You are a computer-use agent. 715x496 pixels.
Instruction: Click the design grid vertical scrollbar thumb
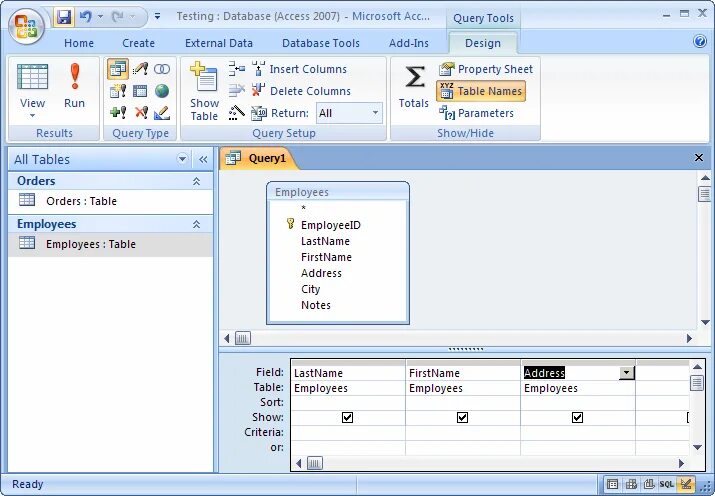[x=697, y=383]
